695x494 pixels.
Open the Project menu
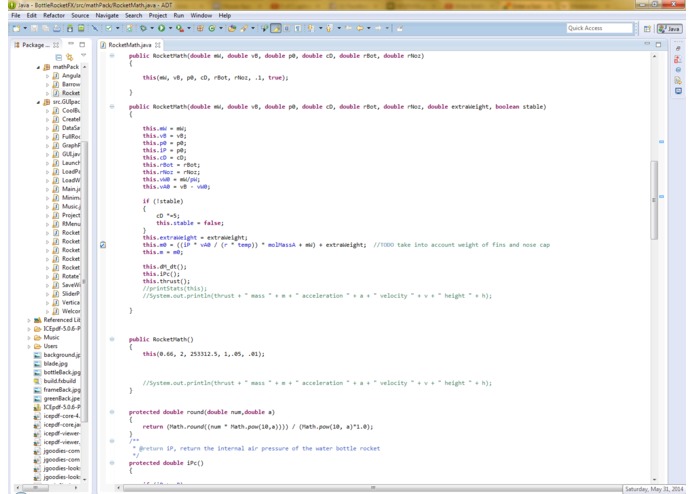[x=158, y=16]
